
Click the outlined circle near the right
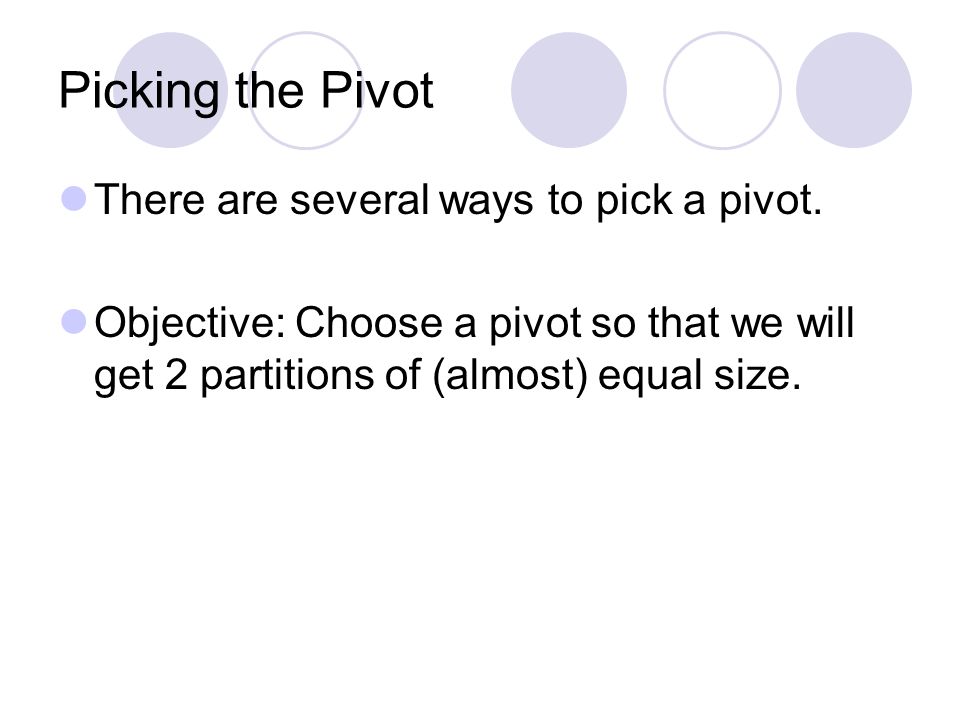[722, 90]
